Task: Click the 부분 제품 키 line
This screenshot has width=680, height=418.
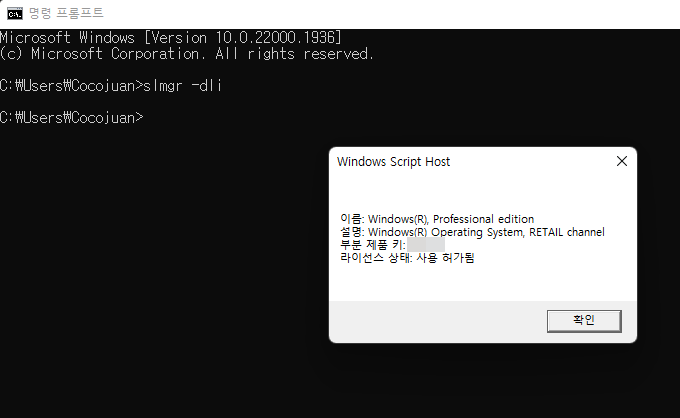Action: (392, 245)
